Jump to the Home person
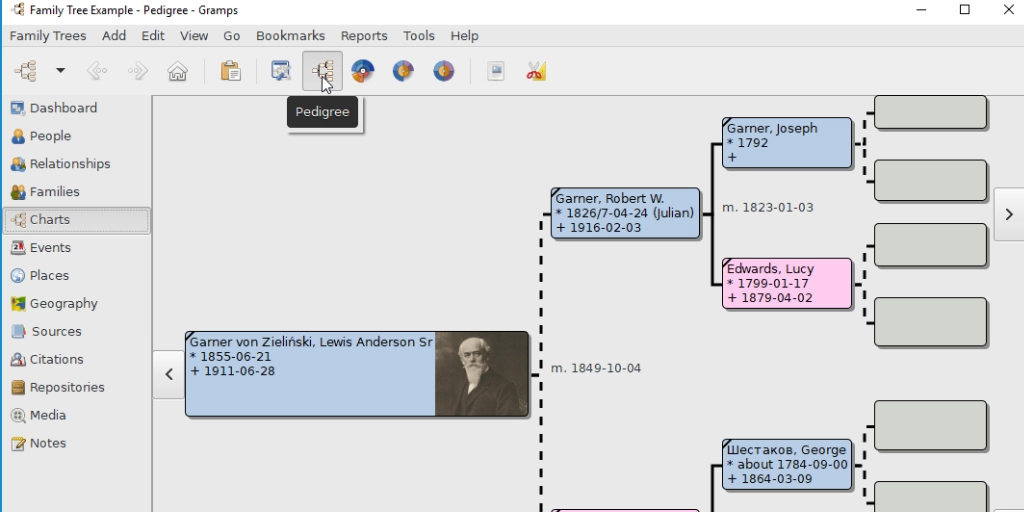 point(178,71)
